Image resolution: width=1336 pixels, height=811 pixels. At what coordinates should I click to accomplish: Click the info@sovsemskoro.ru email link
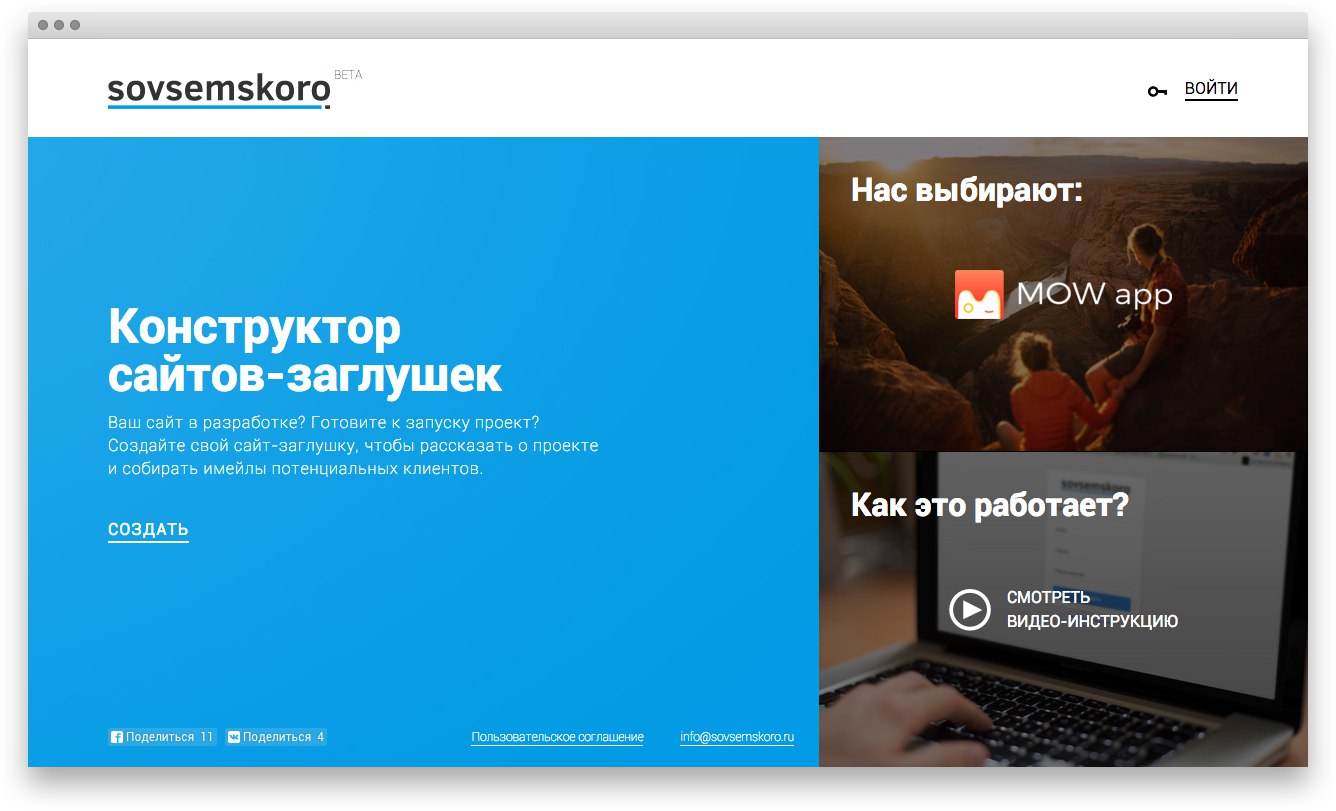pyautogui.click(x=736, y=737)
